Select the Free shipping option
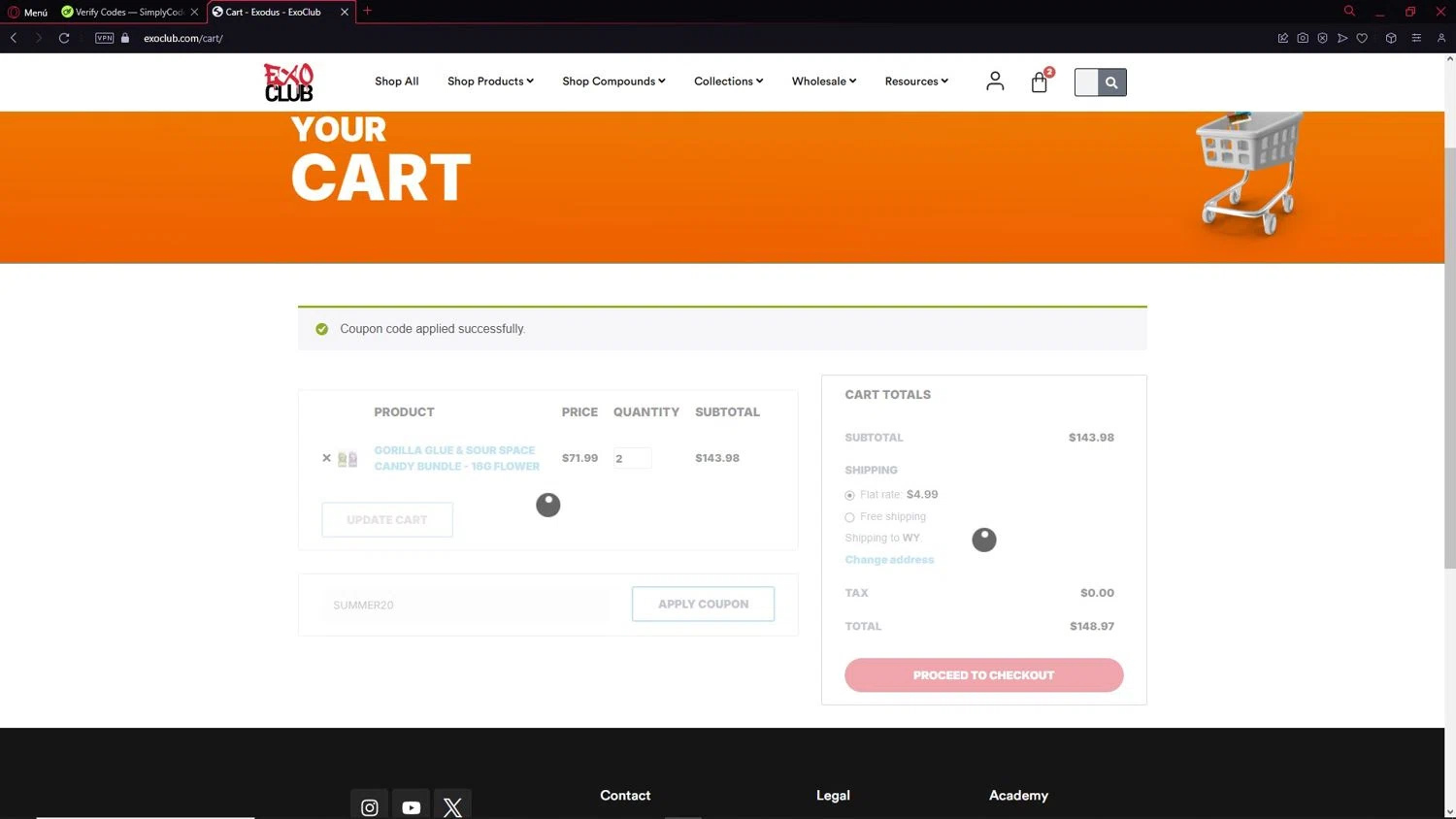The width and height of the screenshot is (1456, 819). (x=849, y=517)
